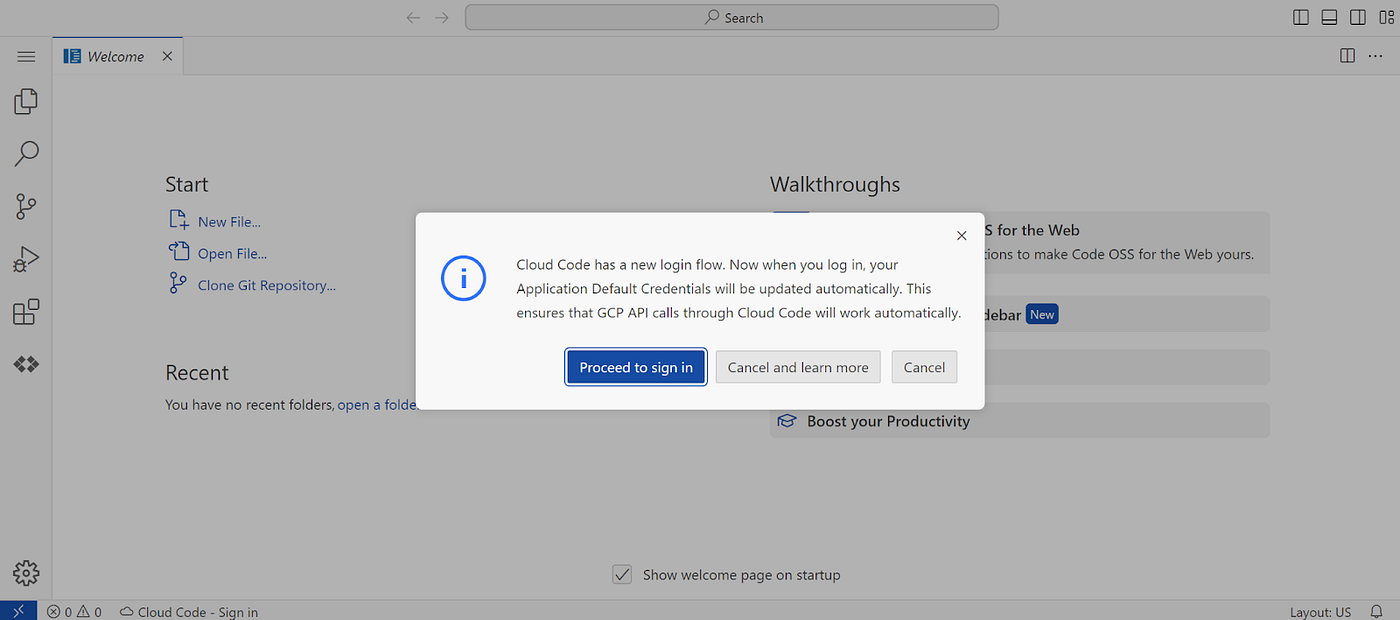The image size is (1400, 620).
Task: Click the info icon in the dialog
Action: point(463,279)
